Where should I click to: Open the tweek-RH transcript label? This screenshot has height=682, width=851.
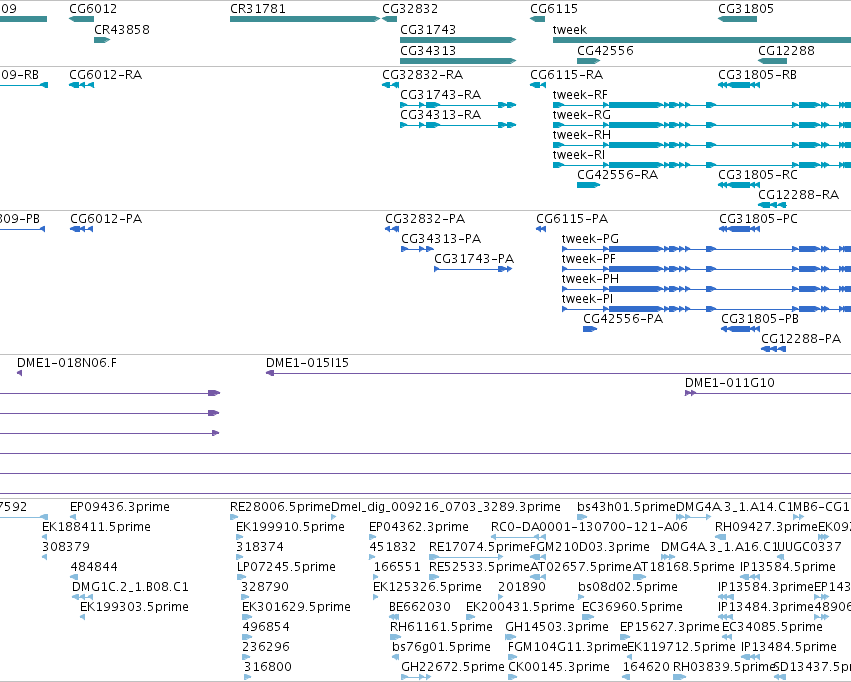[582, 135]
